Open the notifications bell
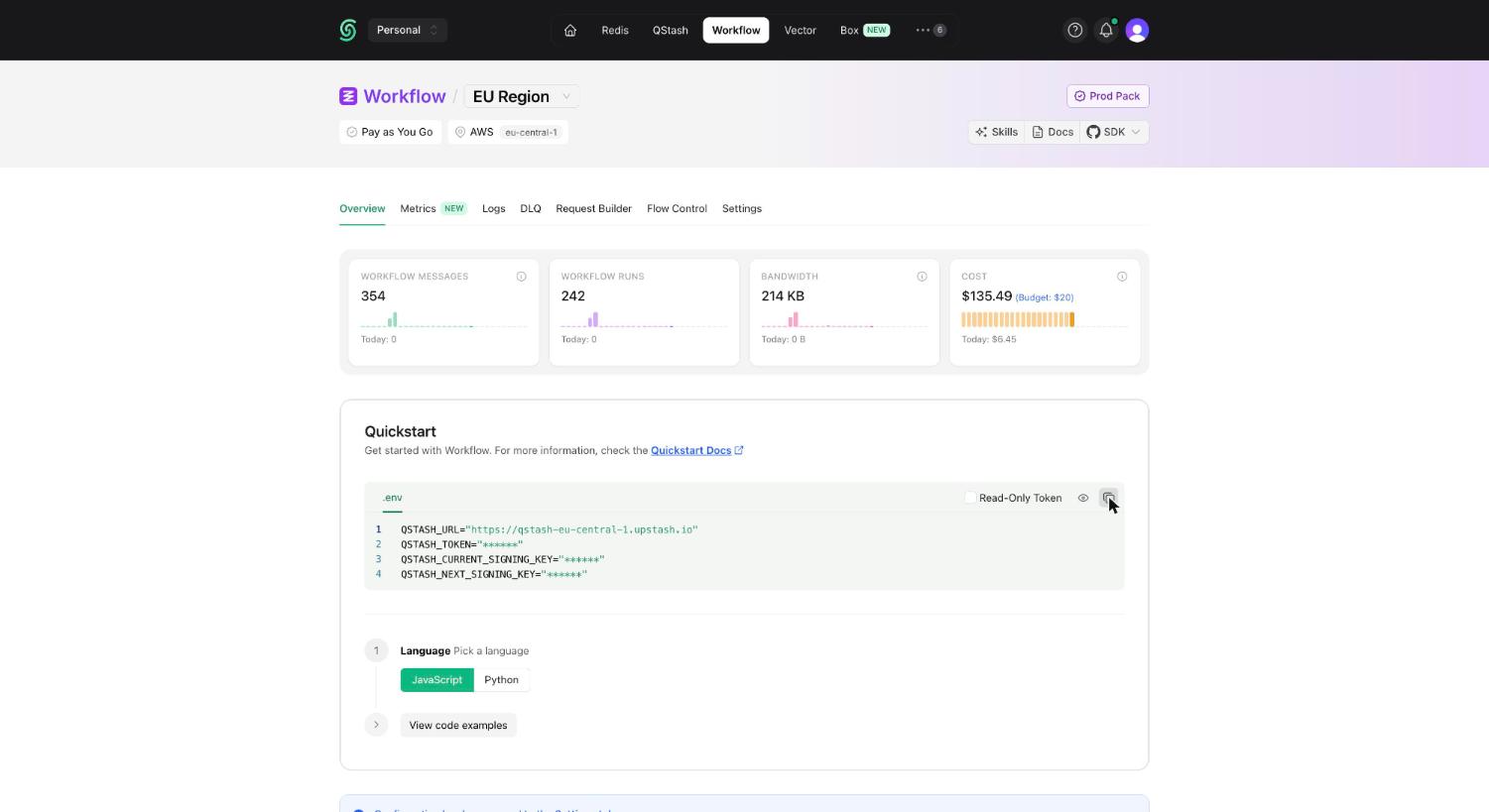Viewport: 1489px width, 812px height. pos(1106,30)
